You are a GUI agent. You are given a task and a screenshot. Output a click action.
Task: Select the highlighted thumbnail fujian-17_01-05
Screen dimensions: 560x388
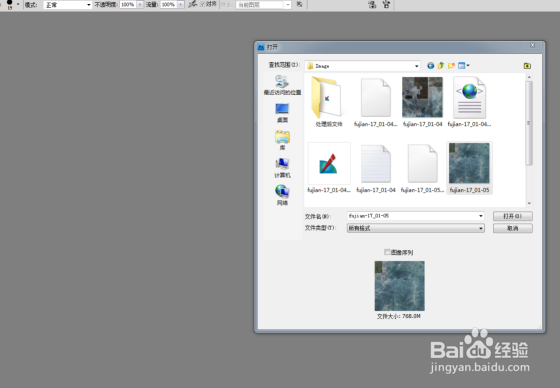point(469,168)
